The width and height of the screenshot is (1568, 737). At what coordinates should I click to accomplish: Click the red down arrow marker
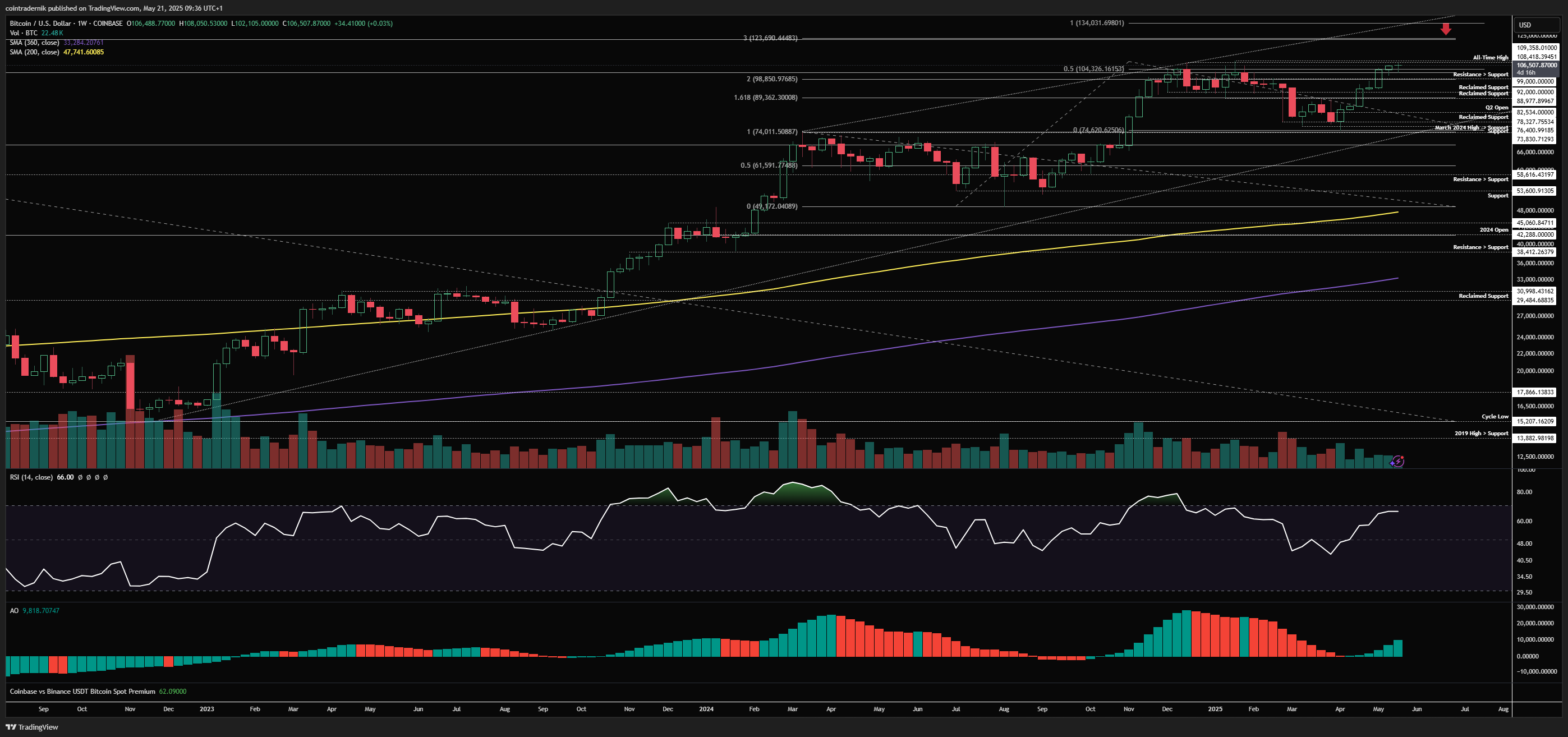[x=1446, y=29]
